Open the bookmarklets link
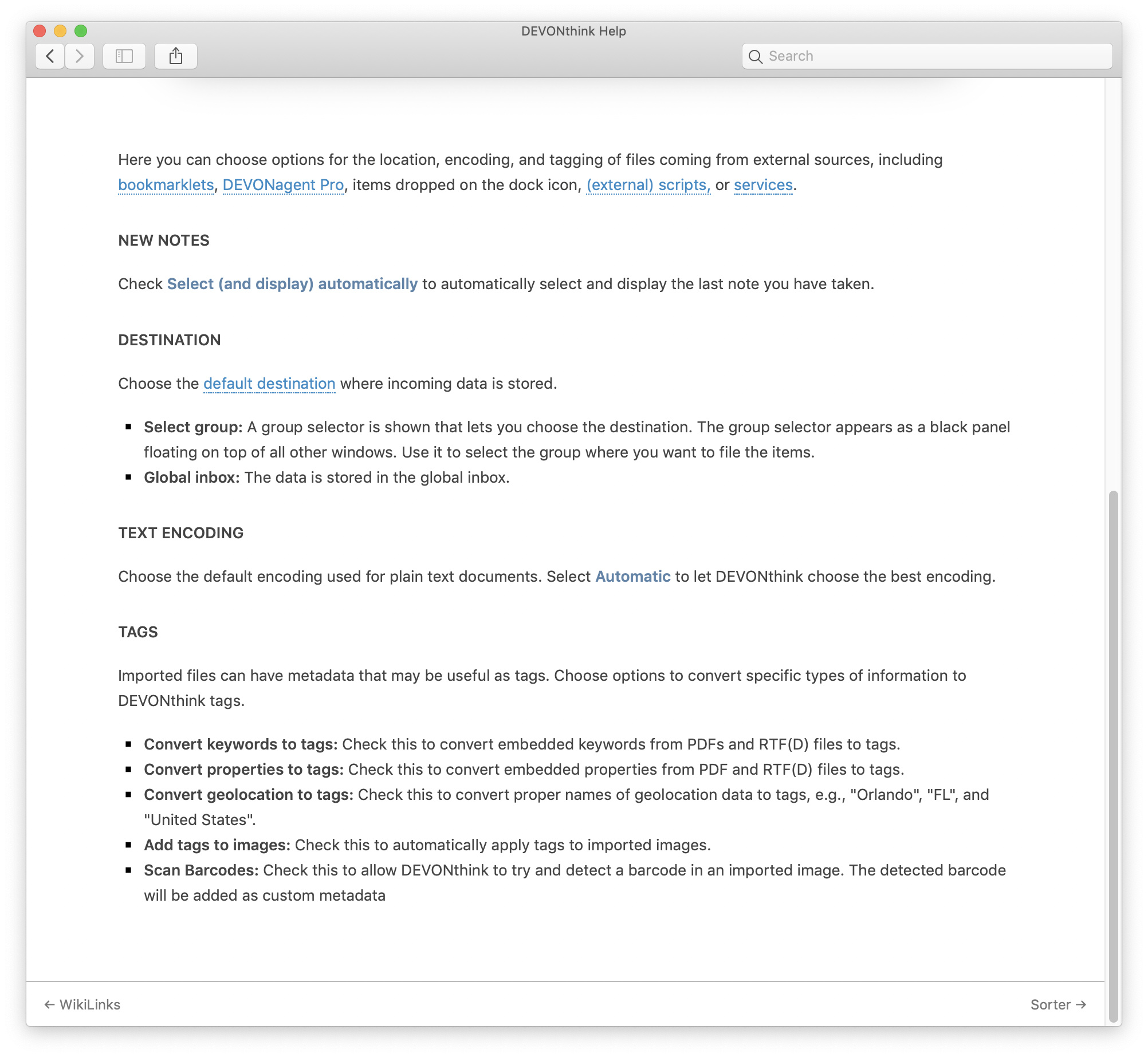Viewport: 1148px width, 1057px height. (x=166, y=185)
